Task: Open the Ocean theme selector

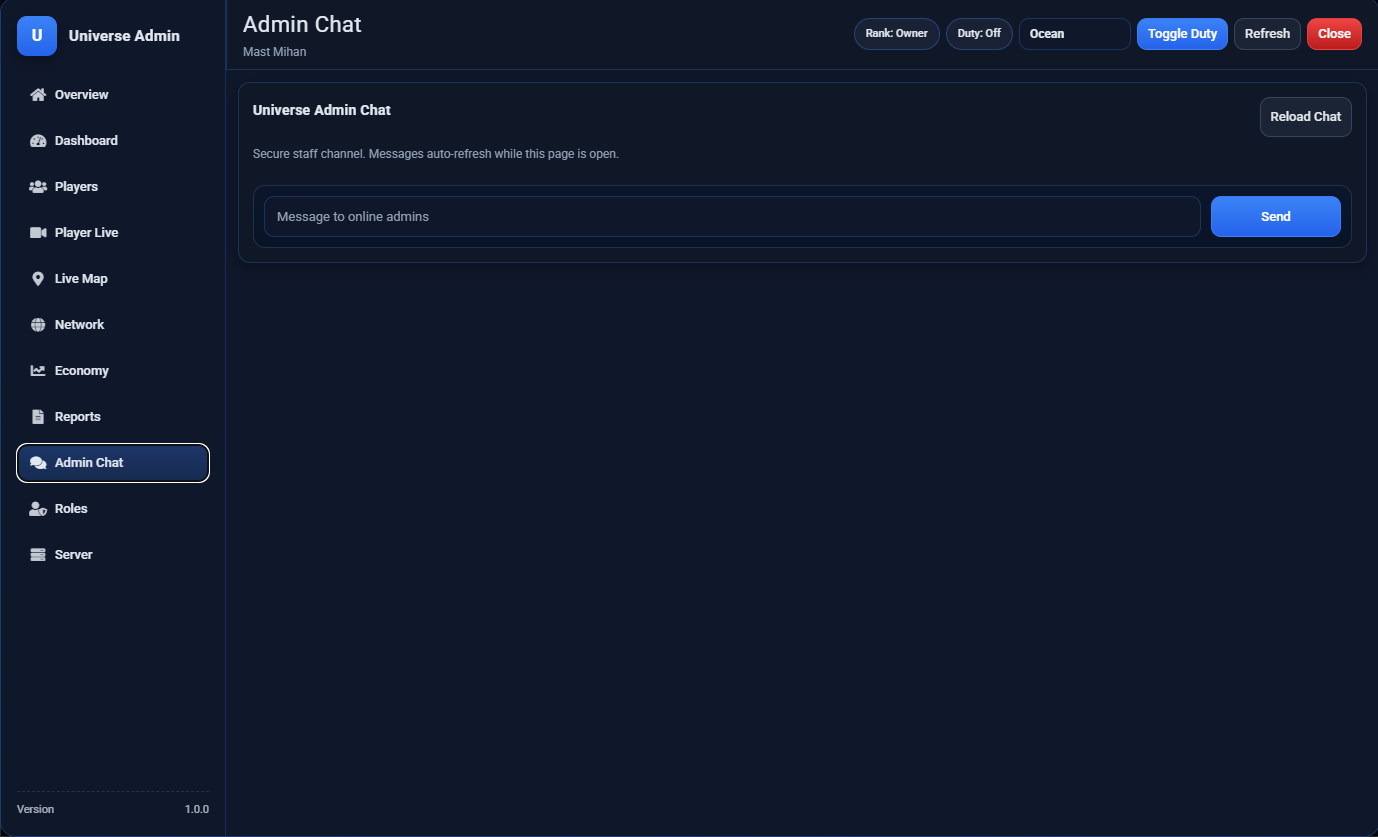Action: tap(1075, 34)
